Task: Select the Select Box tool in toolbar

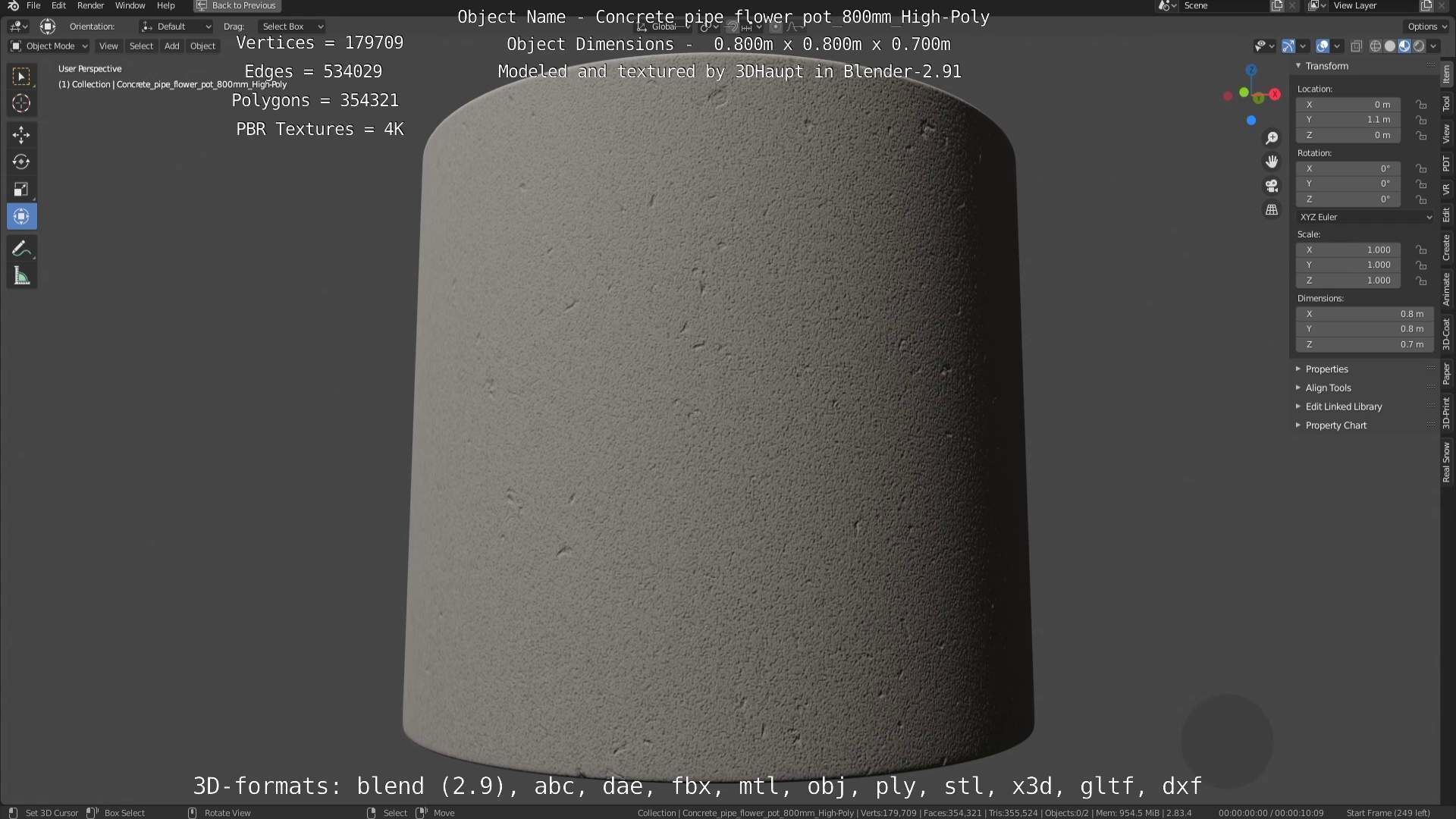Action: point(21,76)
